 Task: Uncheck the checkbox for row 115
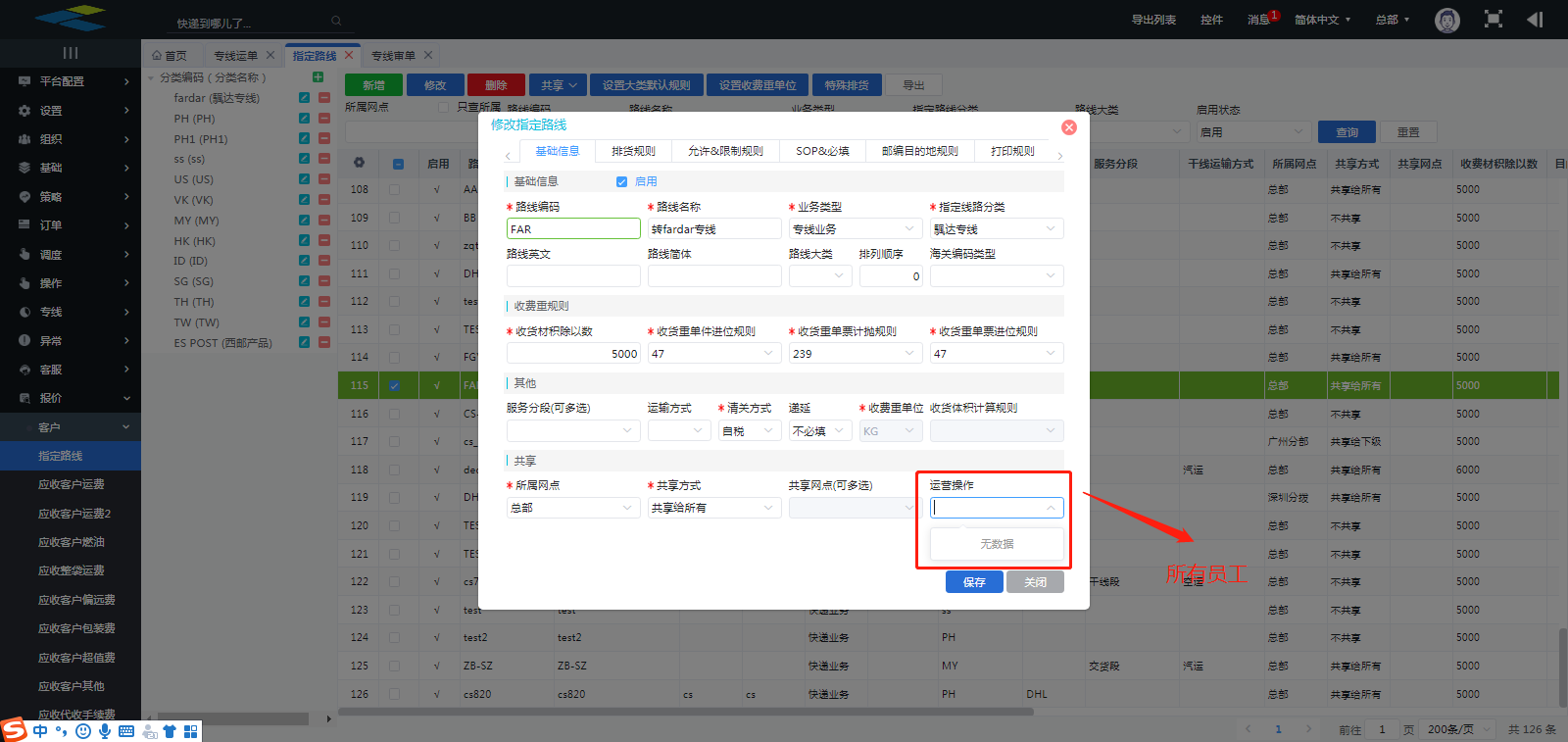point(394,385)
